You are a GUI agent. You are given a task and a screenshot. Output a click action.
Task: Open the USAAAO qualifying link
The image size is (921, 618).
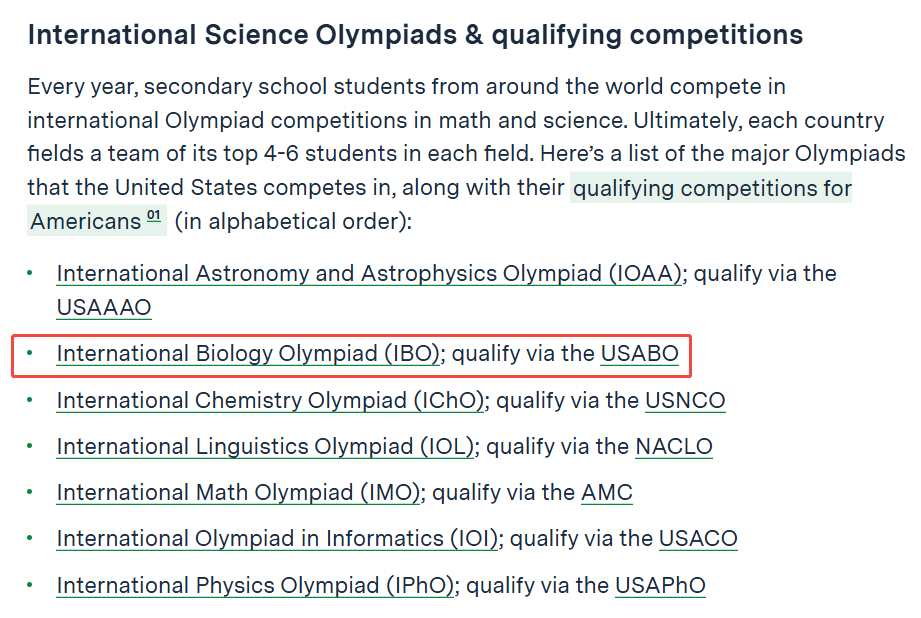pyautogui.click(x=104, y=307)
